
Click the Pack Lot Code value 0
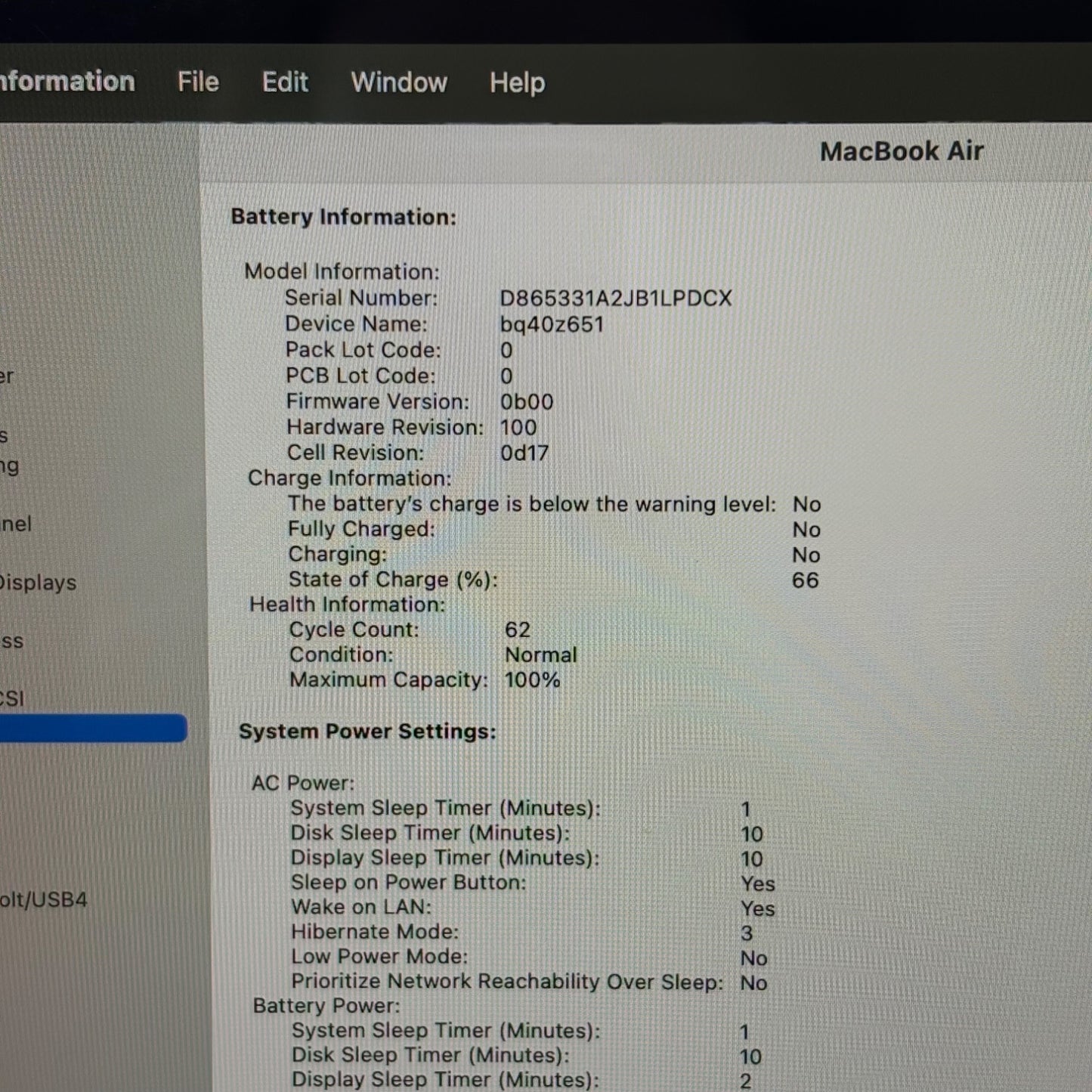pos(506,351)
